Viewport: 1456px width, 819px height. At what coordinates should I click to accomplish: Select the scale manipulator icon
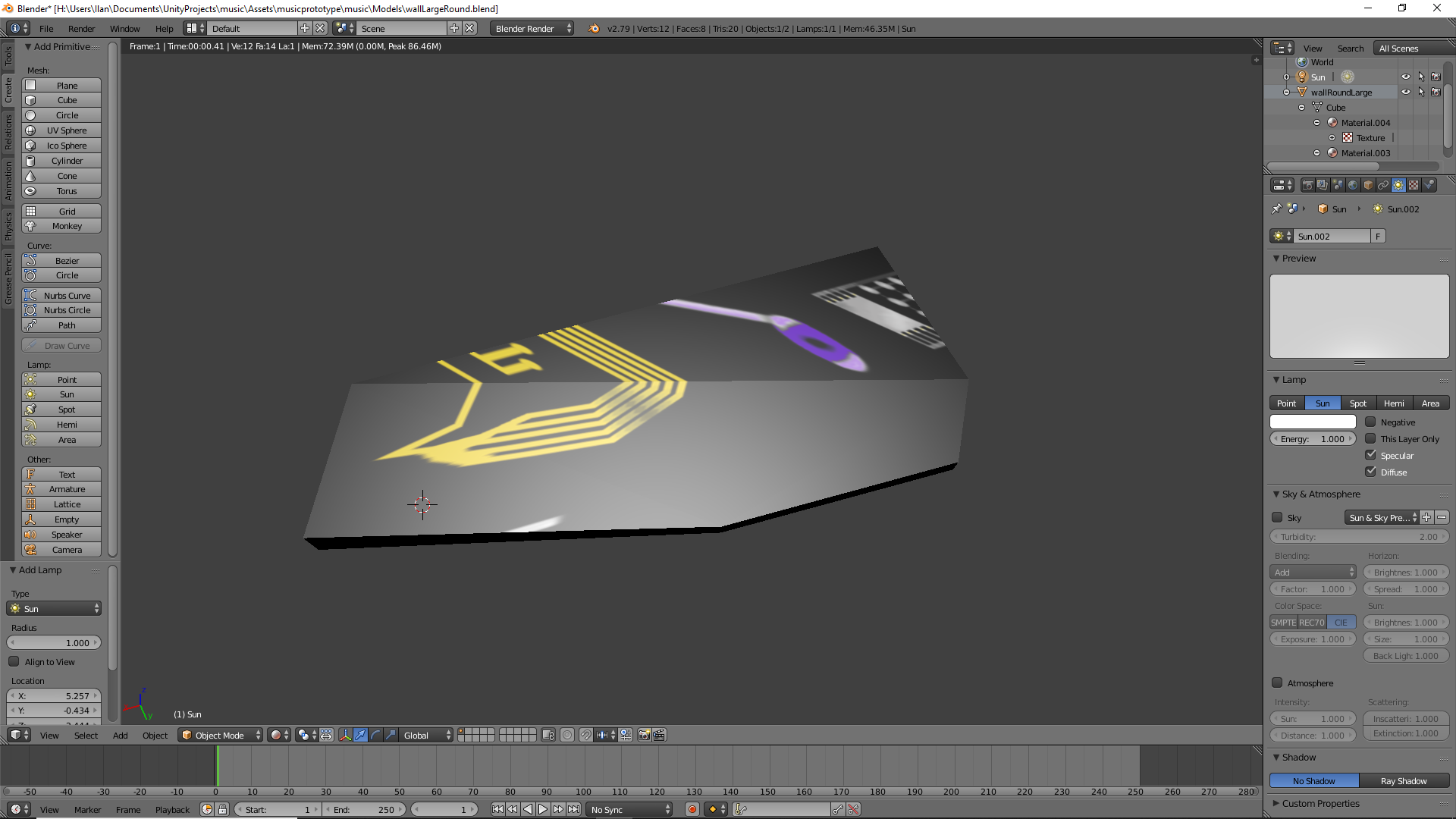point(391,735)
